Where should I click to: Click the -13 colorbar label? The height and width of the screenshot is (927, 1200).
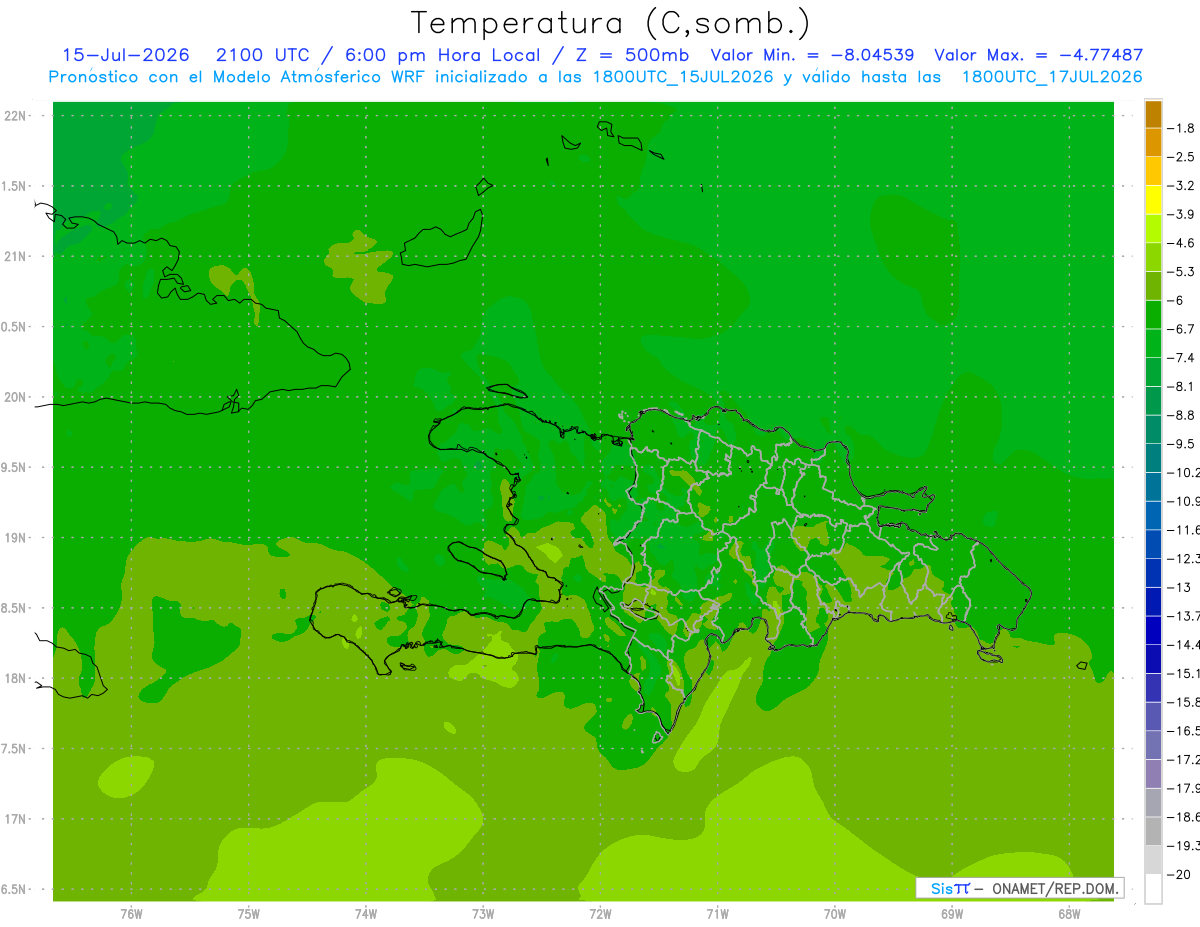pyautogui.click(x=1180, y=587)
